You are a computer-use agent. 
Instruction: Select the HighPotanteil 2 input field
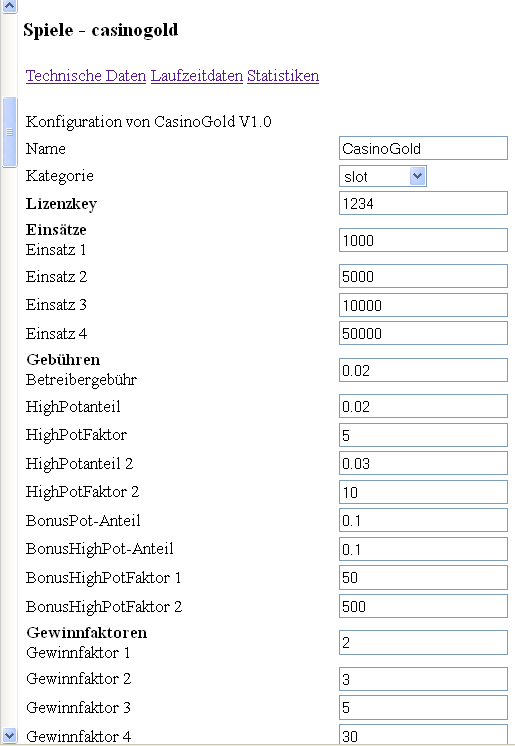pos(423,463)
